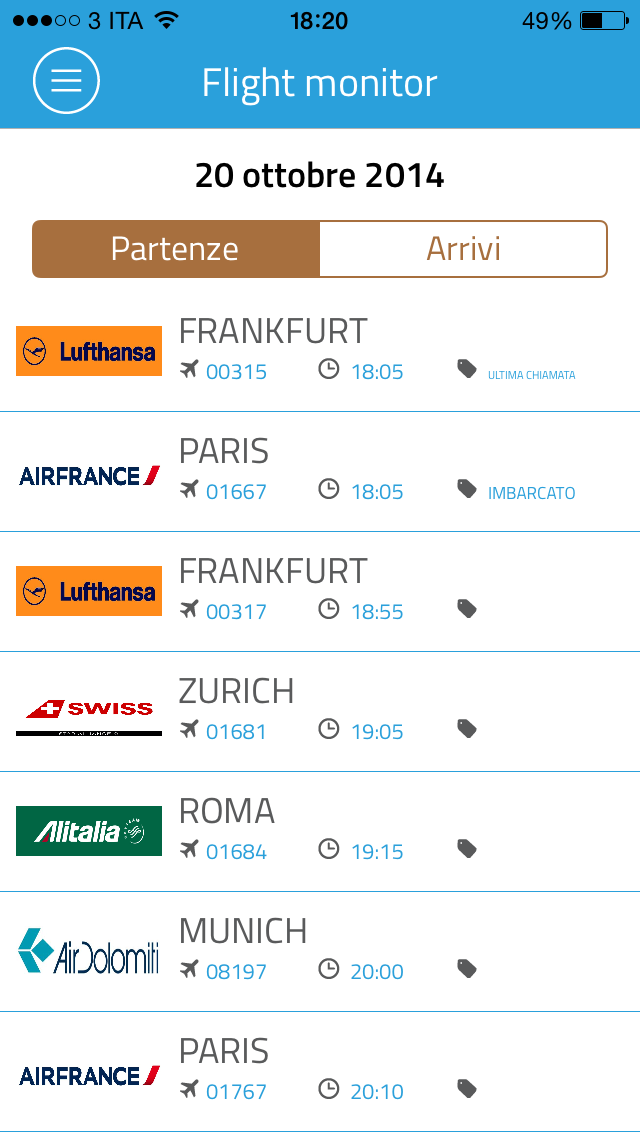This screenshot has height=1136, width=640.
Task: Open the hamburger navigation menu
Action: coord(66,81)
